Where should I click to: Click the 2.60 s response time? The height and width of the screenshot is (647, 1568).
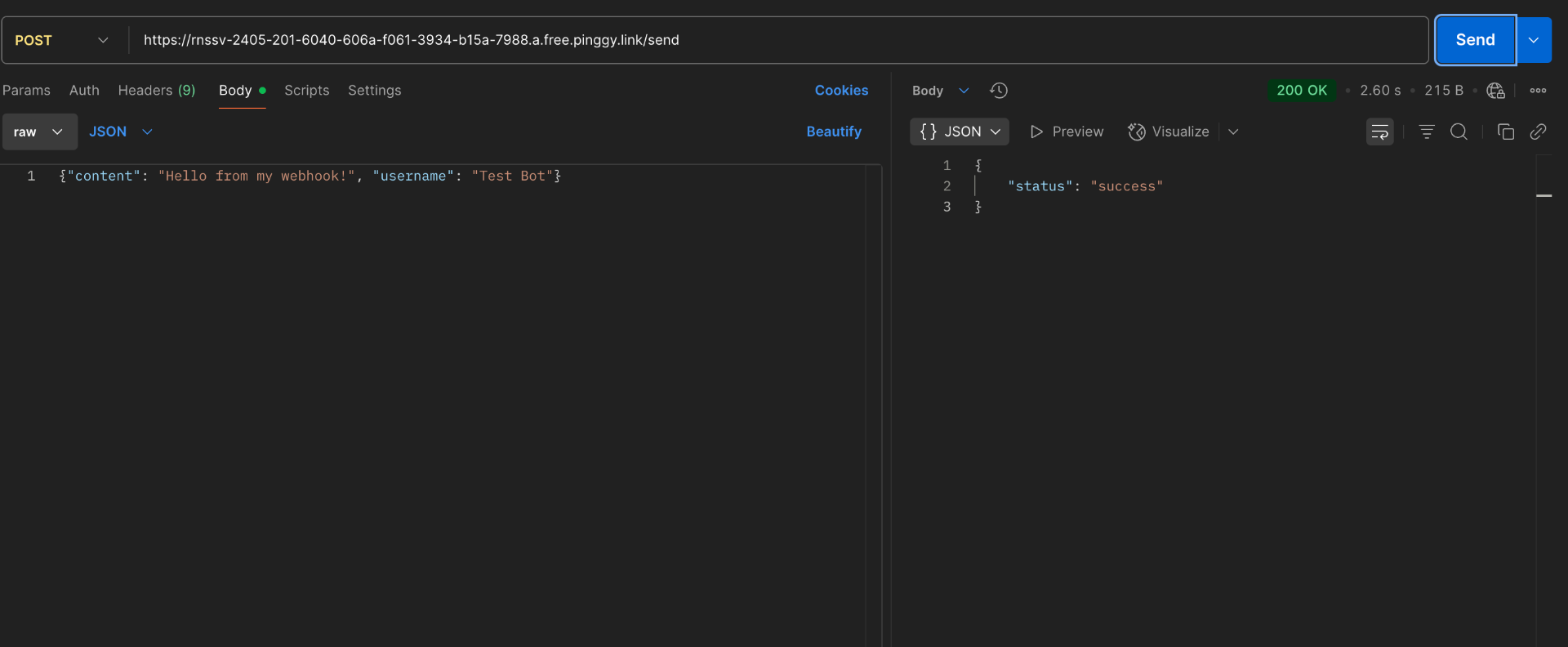[1380, 91]
